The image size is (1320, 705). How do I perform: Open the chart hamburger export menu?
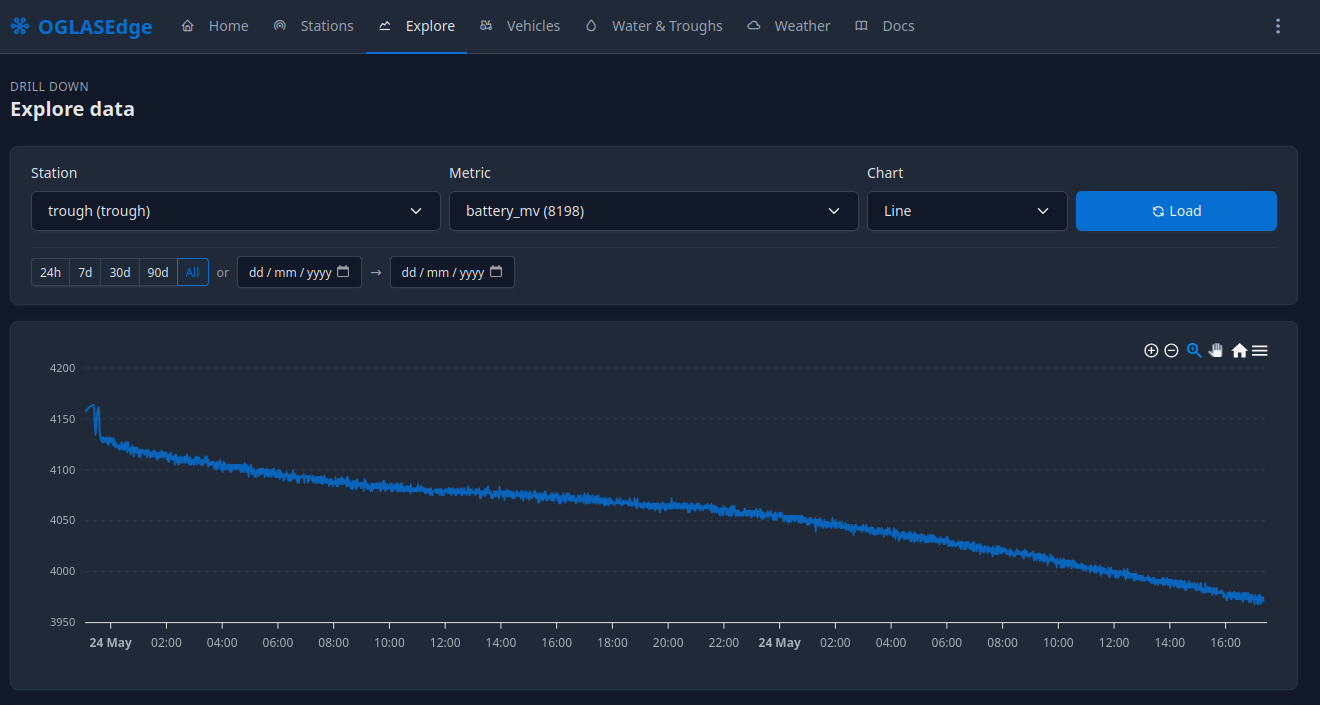1260,350
